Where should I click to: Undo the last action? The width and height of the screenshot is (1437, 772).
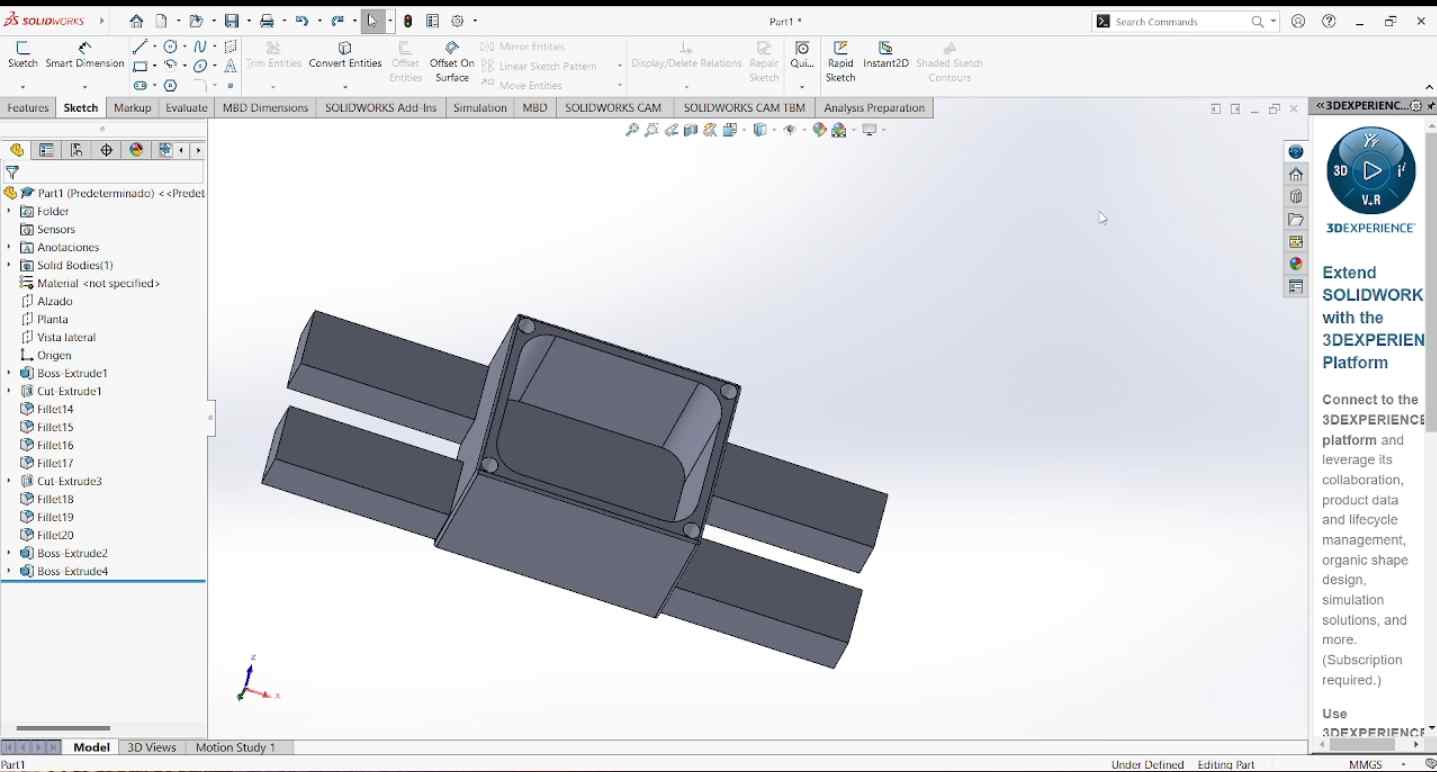click(302, 21)
